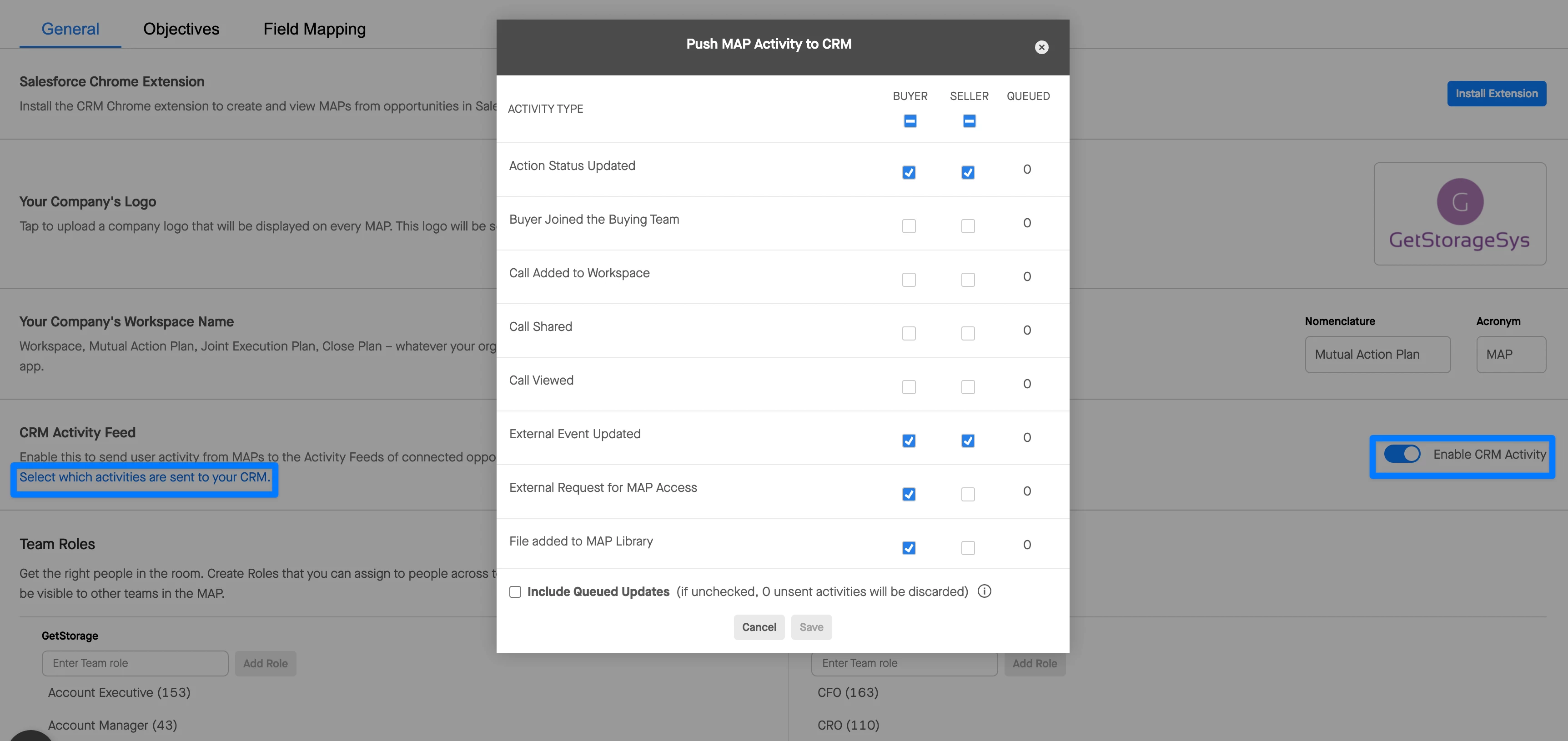
Task: Click the GetStorage Enter Team role field
Action: point(135,663)
